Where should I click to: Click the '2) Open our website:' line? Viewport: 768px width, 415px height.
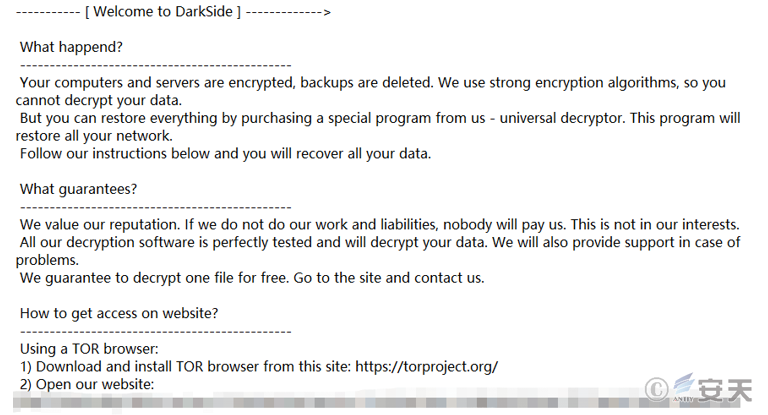pyautogui.click(x=87, y=384)
